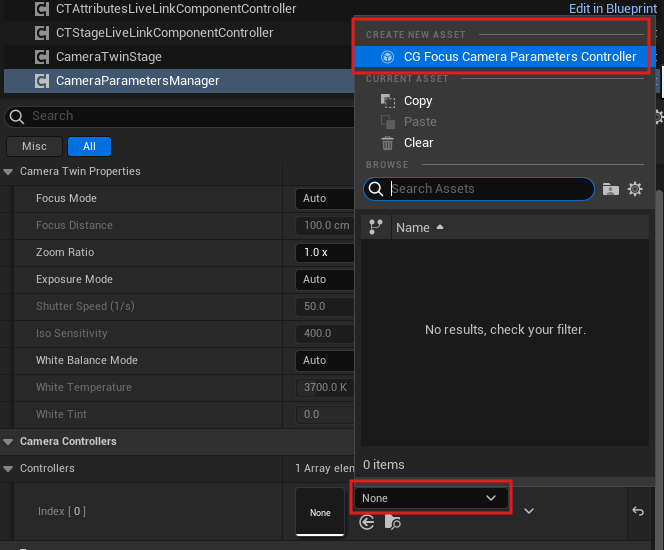Click the revision control column icon
Screen dimensions: 664x550
(x=376, y=227)
